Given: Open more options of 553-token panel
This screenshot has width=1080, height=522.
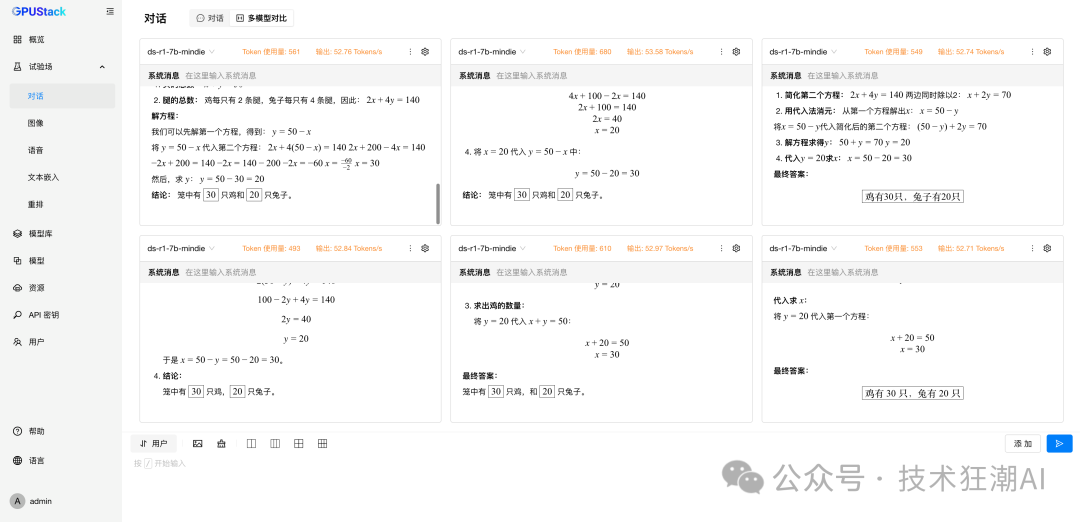Looking at the screenshot, I should [x=1033, y=248].
